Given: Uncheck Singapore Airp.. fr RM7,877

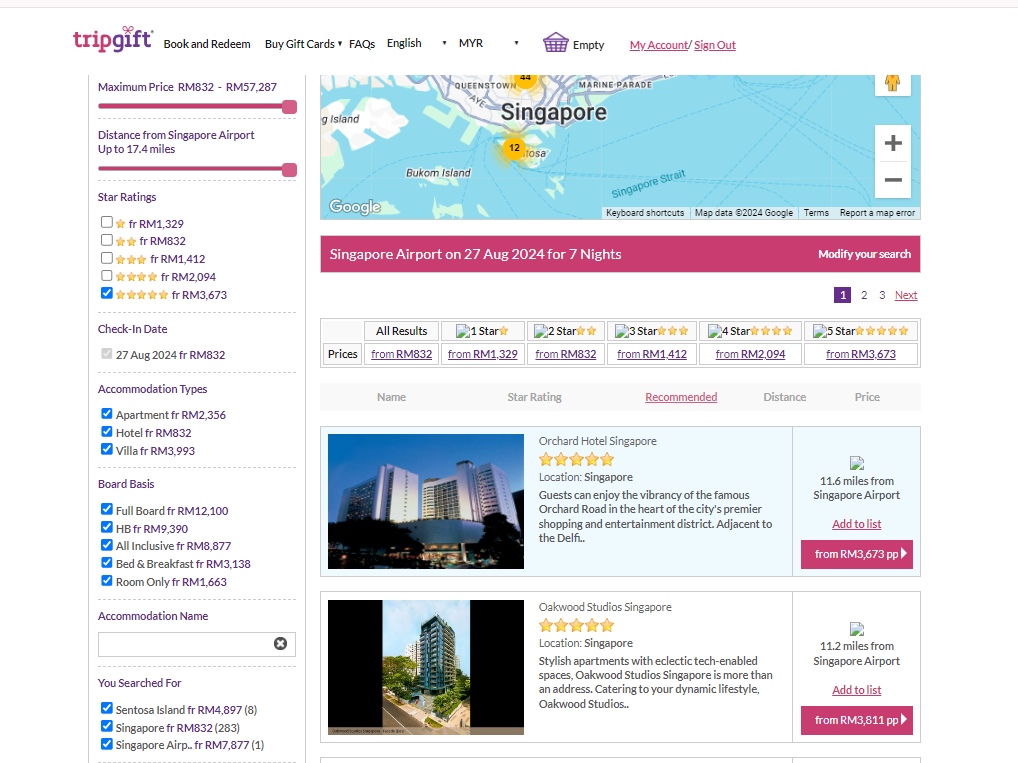Looking at the screenshot, I should 107,744.
